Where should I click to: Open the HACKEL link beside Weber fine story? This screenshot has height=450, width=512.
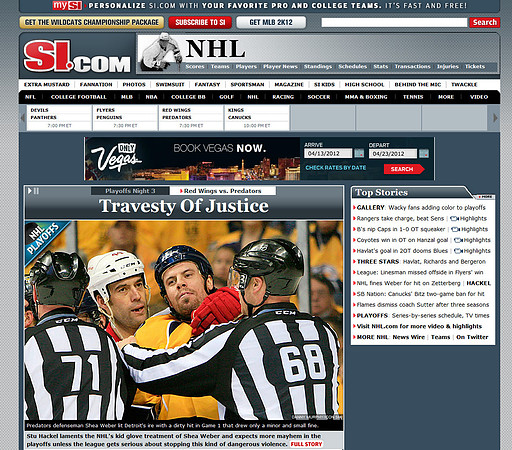478,283
